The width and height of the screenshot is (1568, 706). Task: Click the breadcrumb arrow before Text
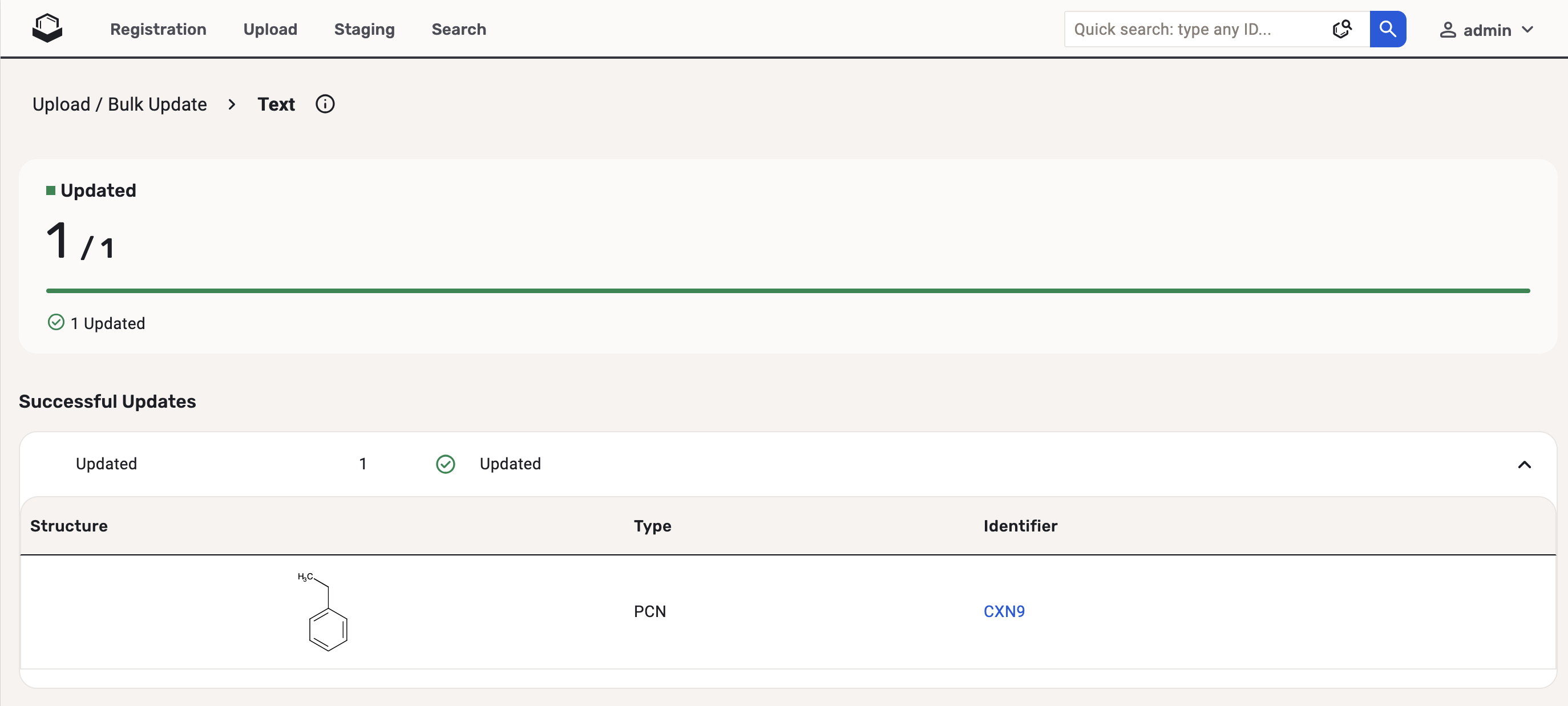coord(231,104)
